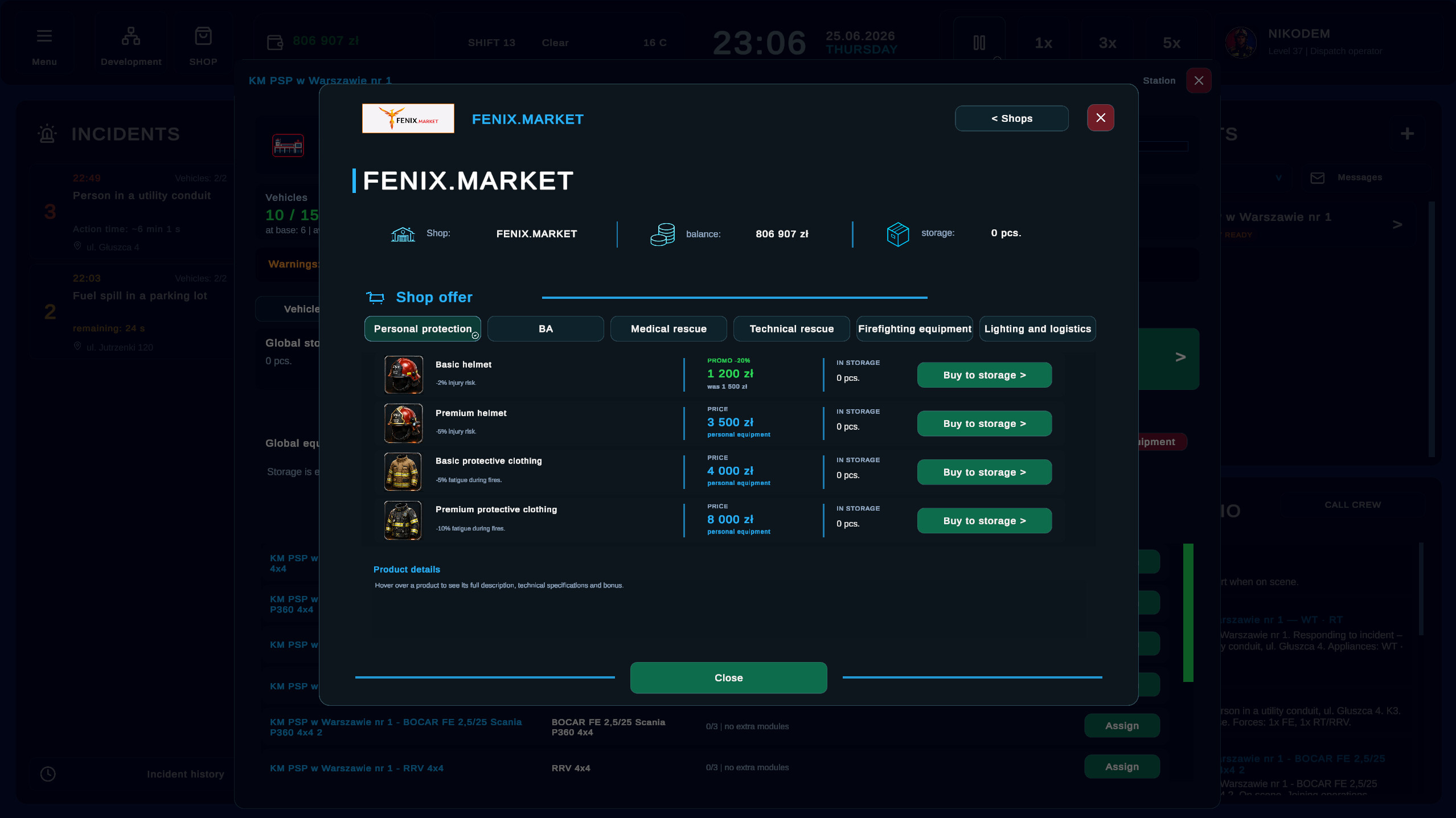
Task: Buy Basic helmet to storage
Action: tap(984, 375)
